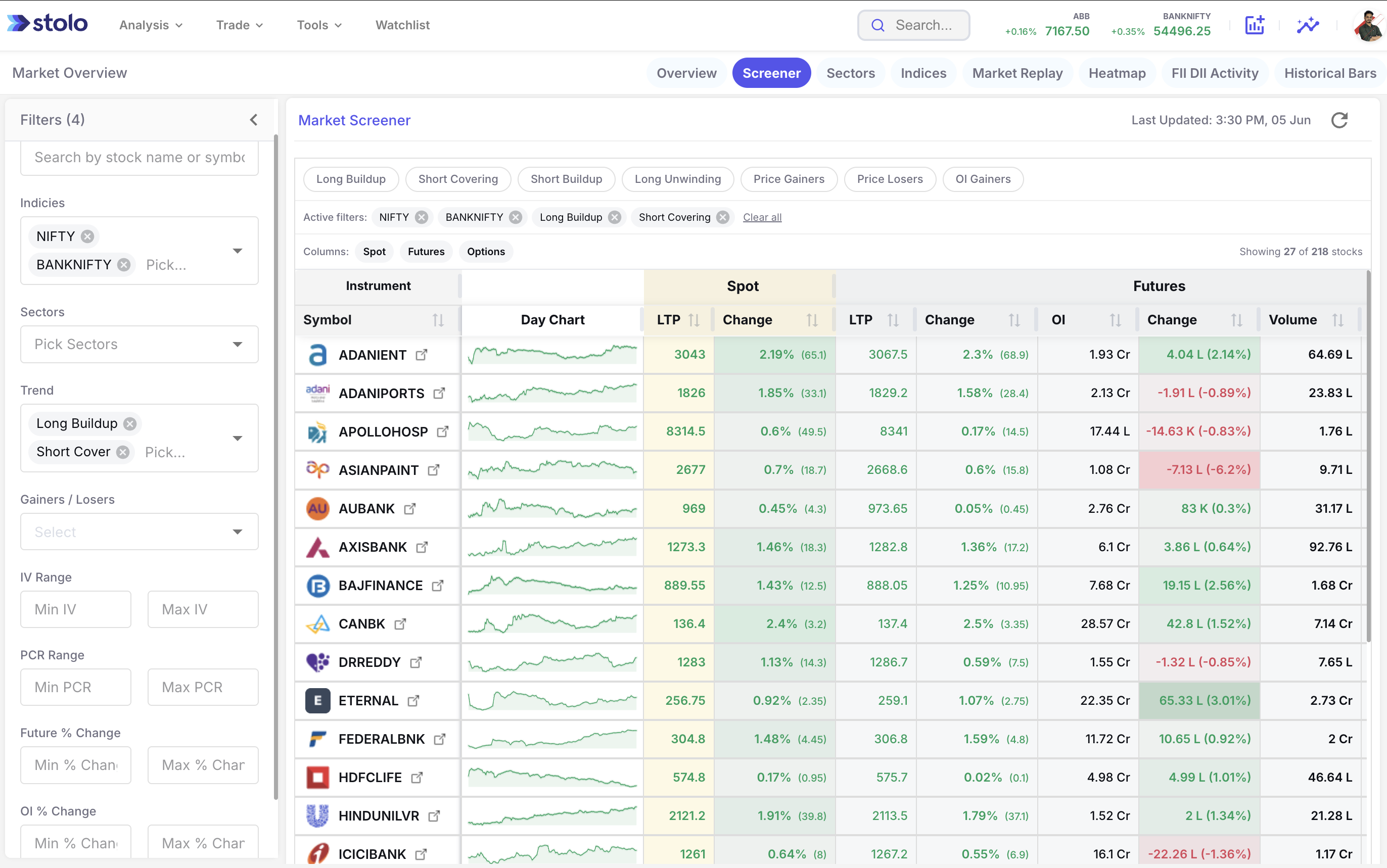Screen dimensions: 1387x868
Task: Open the Watchlist menu item
Action: 402,25
